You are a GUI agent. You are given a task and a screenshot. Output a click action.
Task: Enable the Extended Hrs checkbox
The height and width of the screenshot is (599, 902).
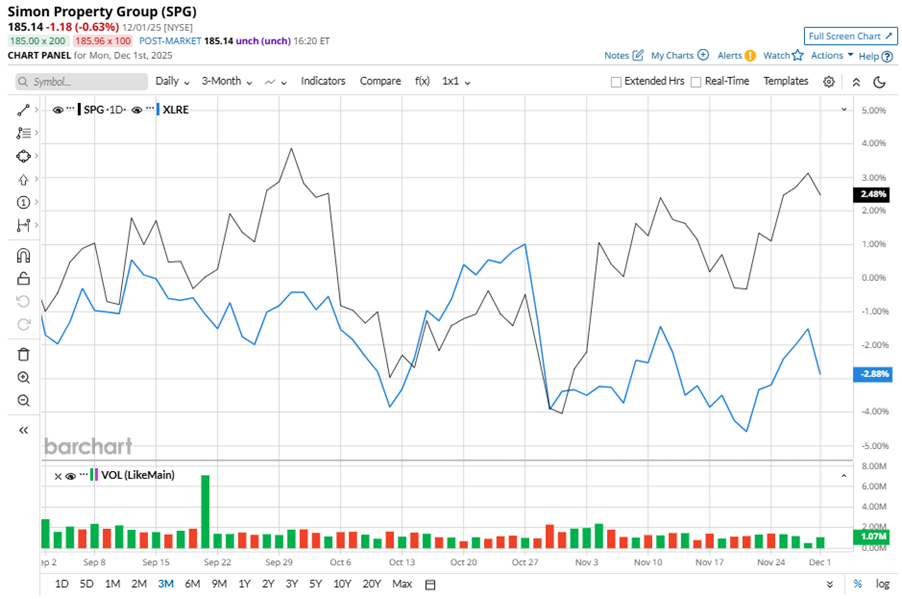pyautogui.click(x=616, y=82)
